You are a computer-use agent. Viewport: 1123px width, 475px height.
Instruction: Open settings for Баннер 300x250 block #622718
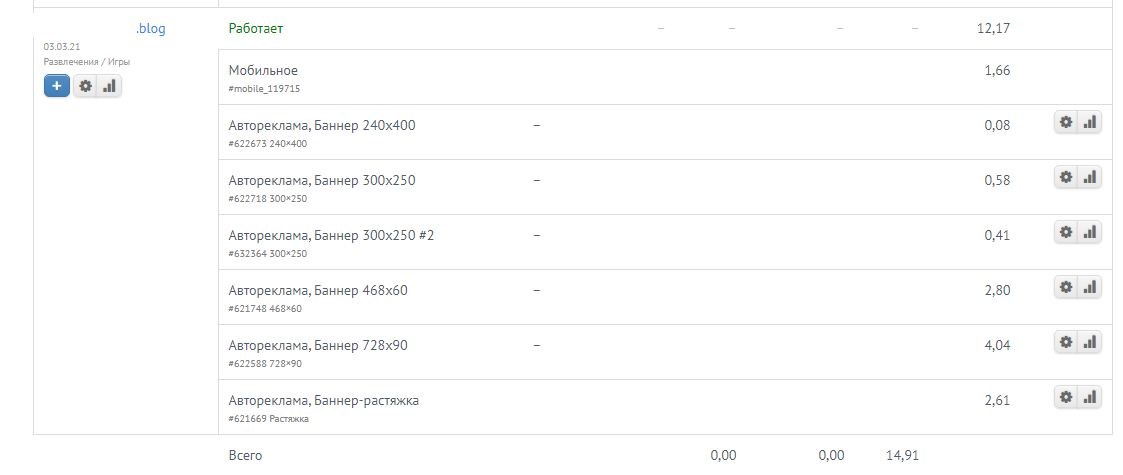(1066, 177)
